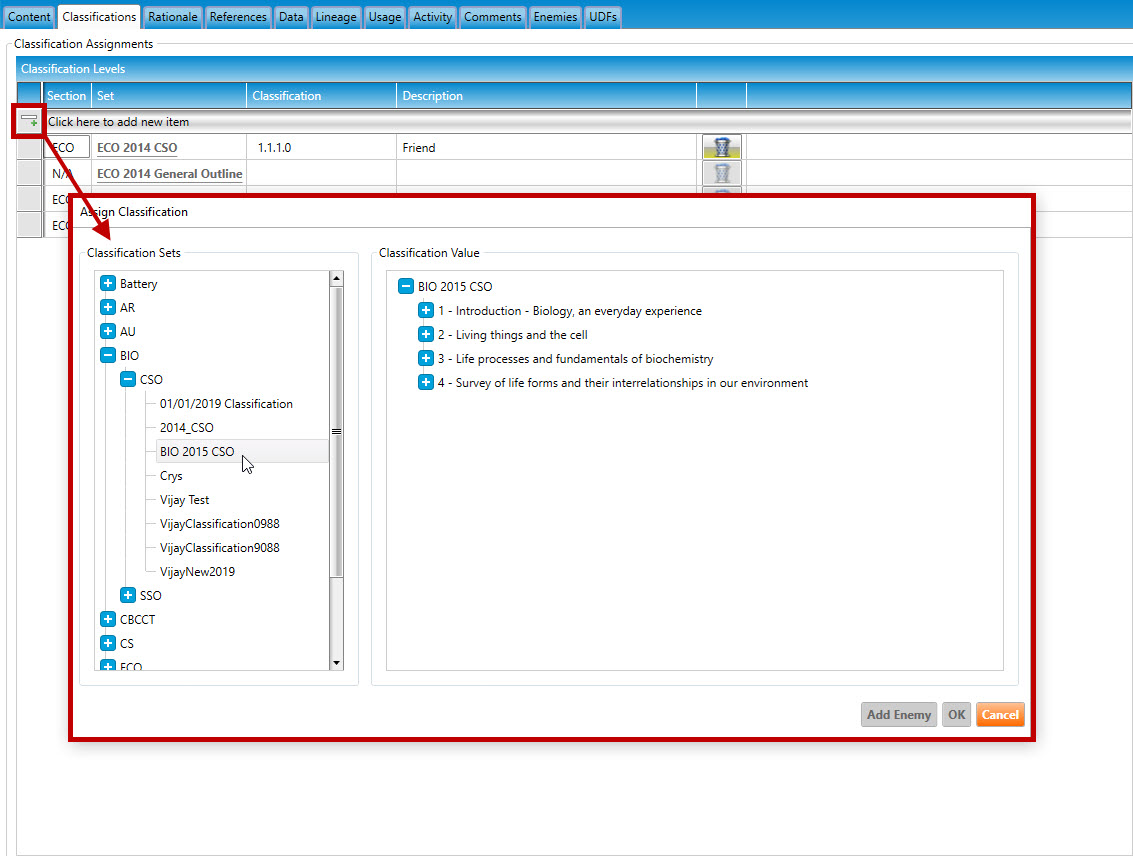The image size is (1133, 856).
Task: Click the add new item plus icon
Action: [x=30, y=121]
